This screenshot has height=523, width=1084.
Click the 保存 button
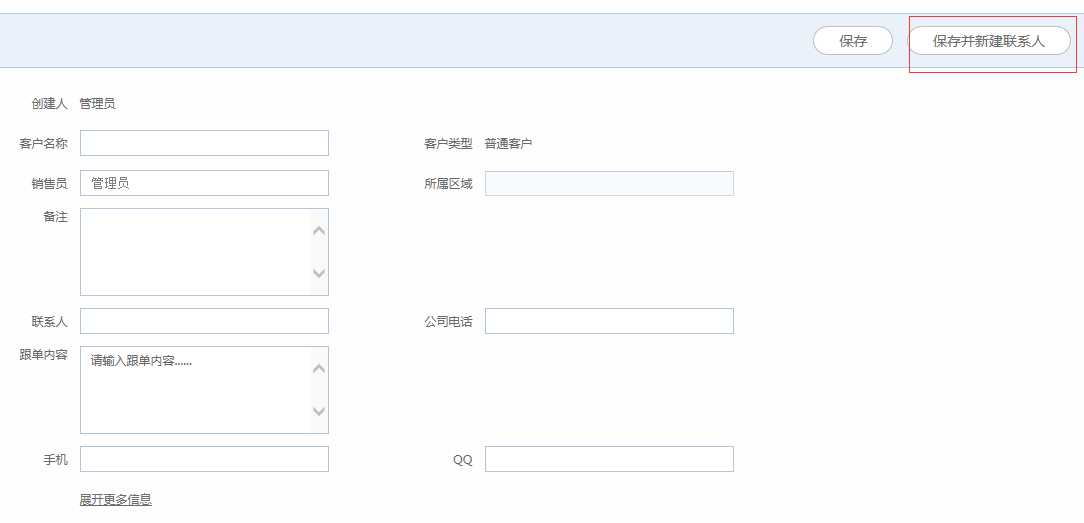[852, 41]
